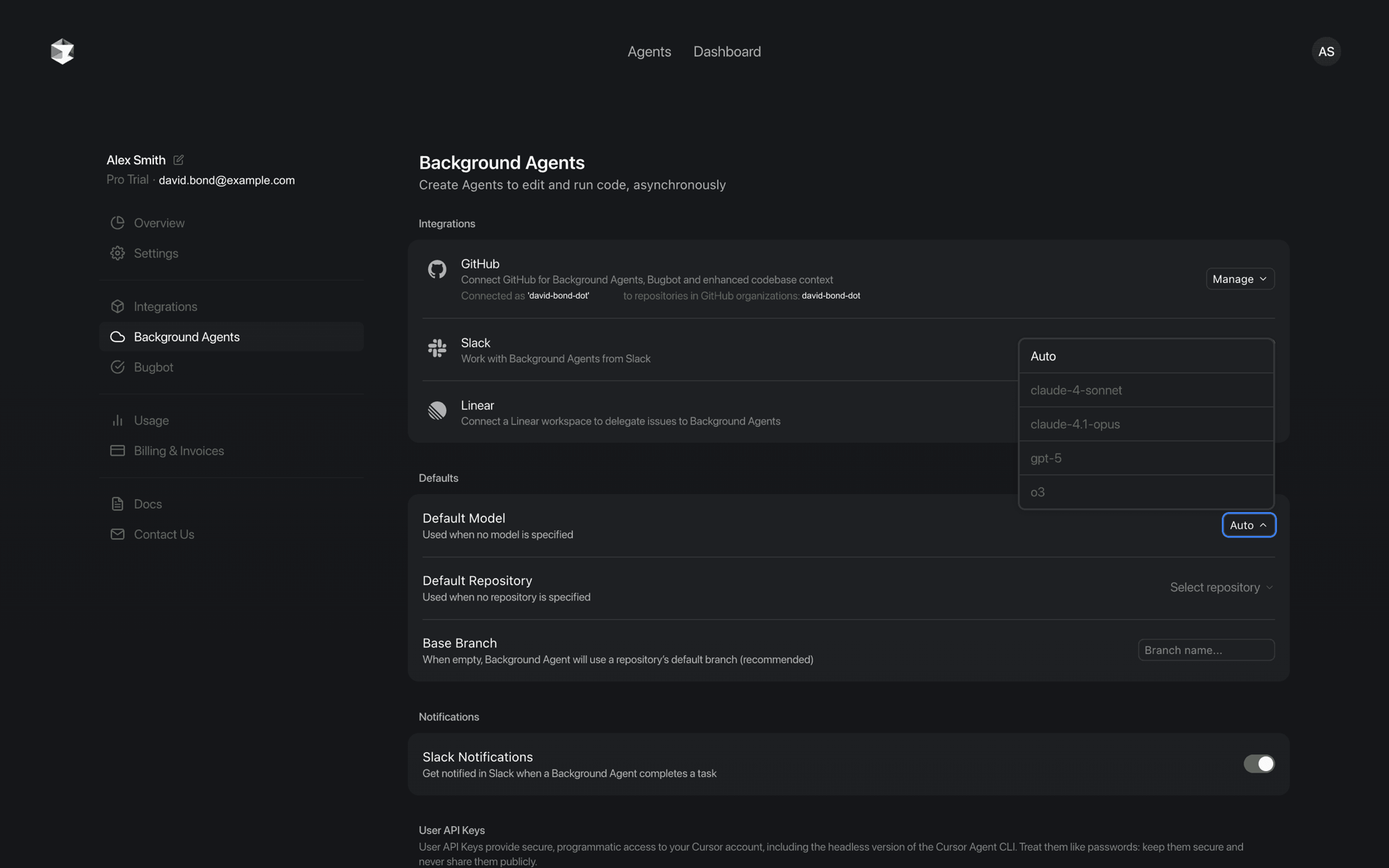This screenshot has width=1389, height=868.
Task: Open the Settings sidebar page
Action: [x=231, y=253]
